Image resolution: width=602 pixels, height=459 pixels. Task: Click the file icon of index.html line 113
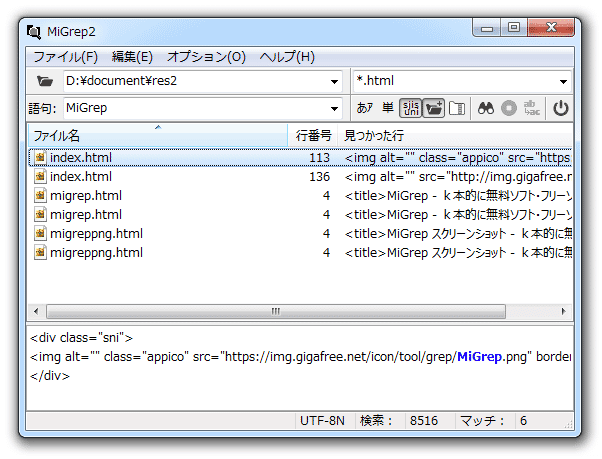(x=40, y=157)
